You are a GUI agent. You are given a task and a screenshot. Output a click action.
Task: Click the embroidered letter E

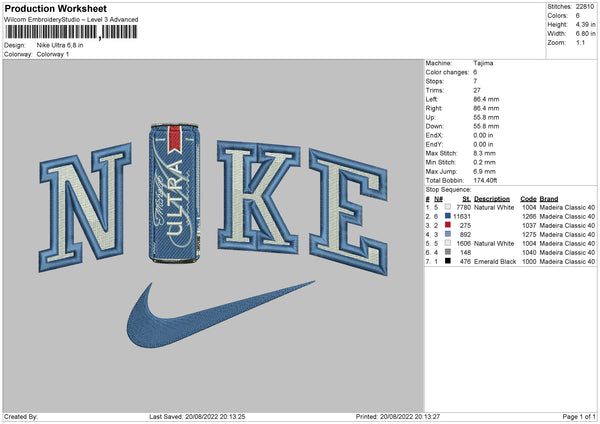click(x=349, y=212)
